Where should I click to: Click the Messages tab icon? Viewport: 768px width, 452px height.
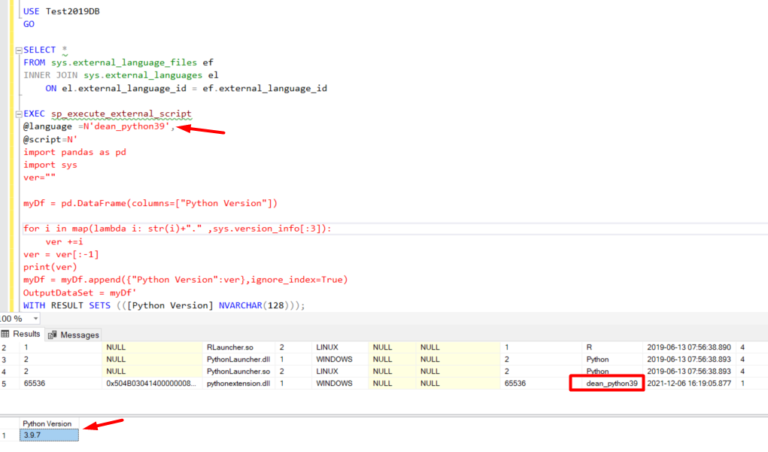pos(54,334)
